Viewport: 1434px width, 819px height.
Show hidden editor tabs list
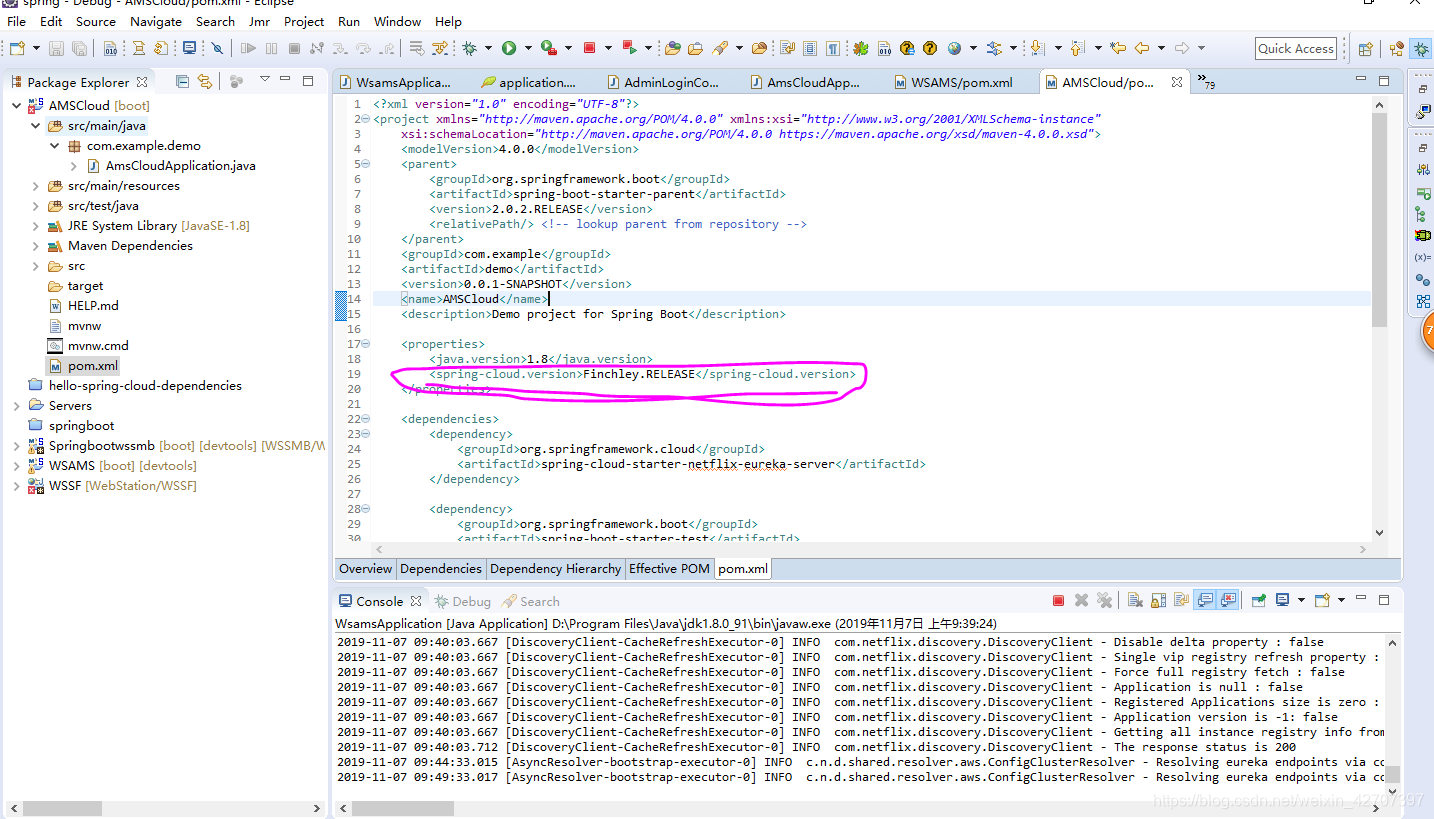point(1206,82)
